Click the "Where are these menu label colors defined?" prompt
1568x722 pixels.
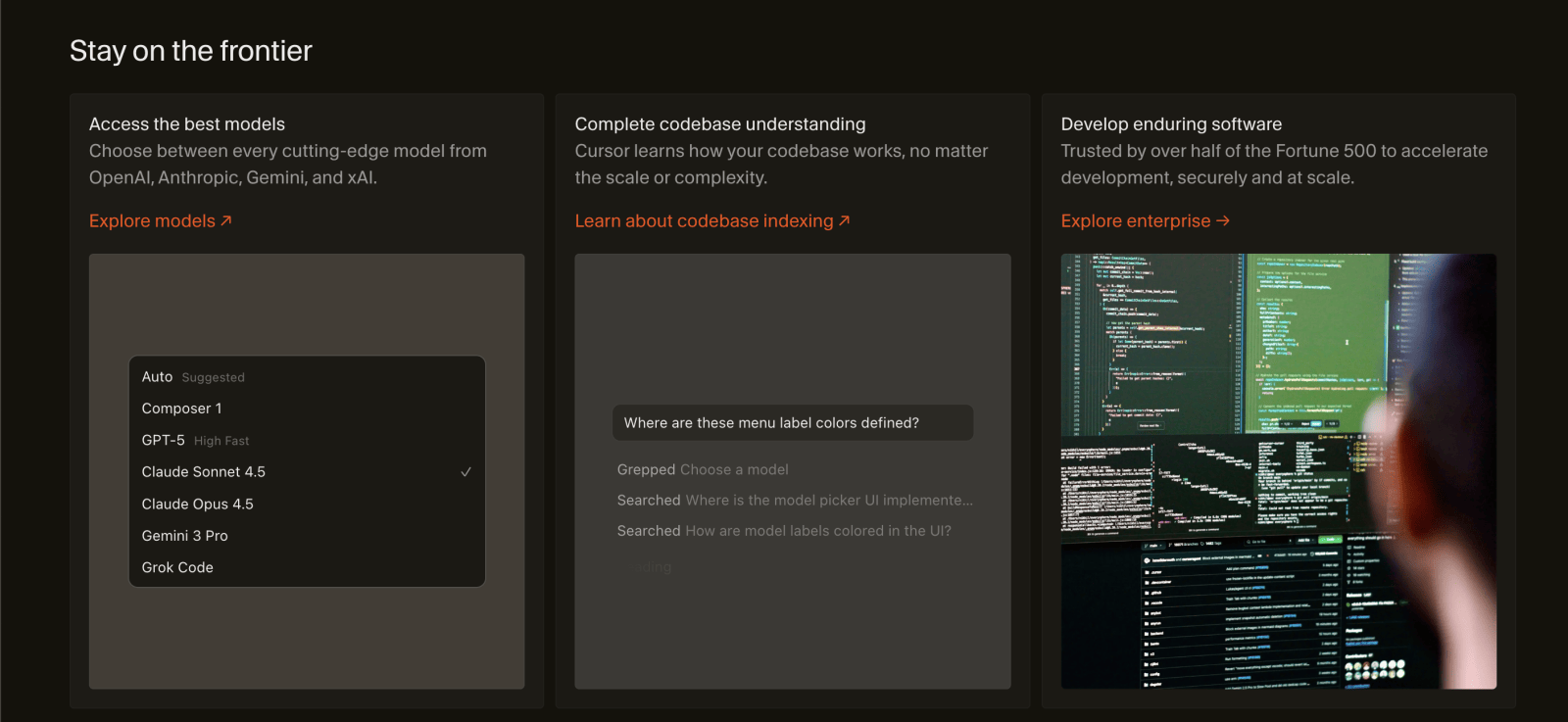tap(793, 423)
